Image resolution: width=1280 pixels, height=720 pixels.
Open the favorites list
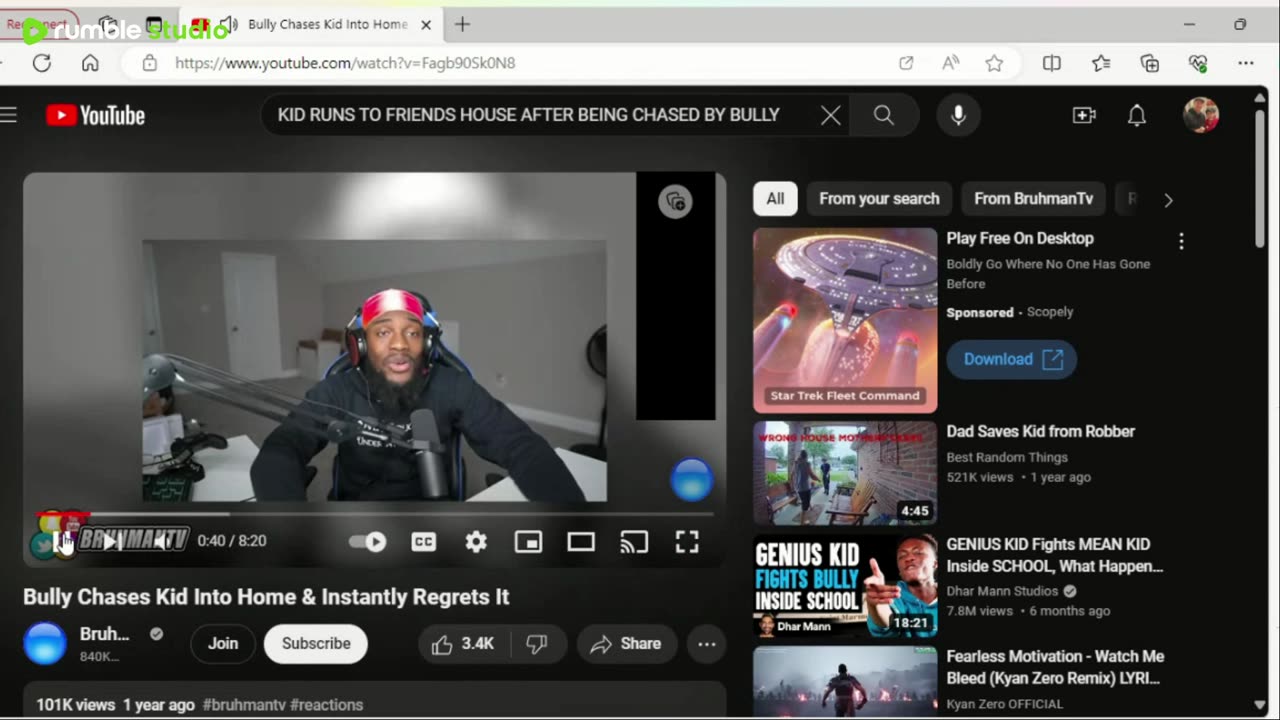pyautogui.click(x=1101, y=63)
